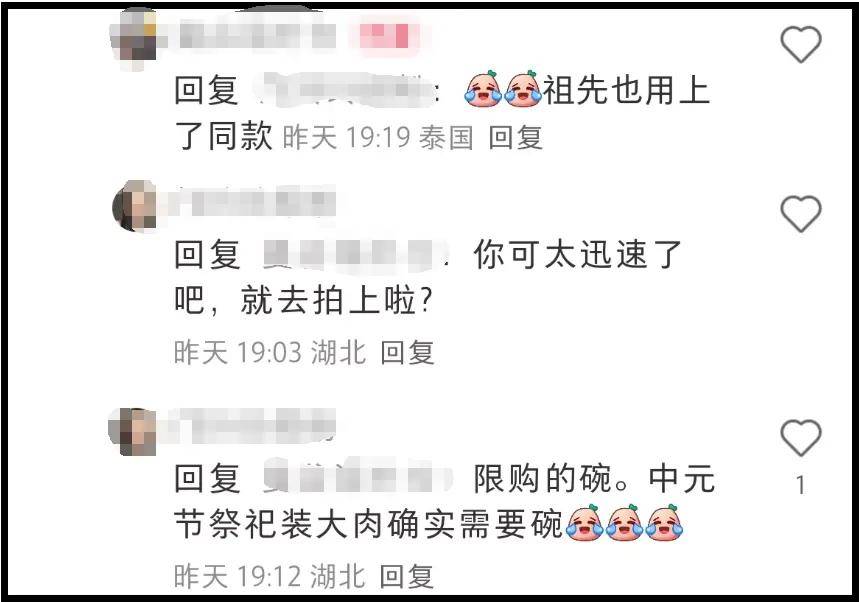
Task: Reply to the 昨天 19:03 湖北 comment
Action: [x=408, y=352]
